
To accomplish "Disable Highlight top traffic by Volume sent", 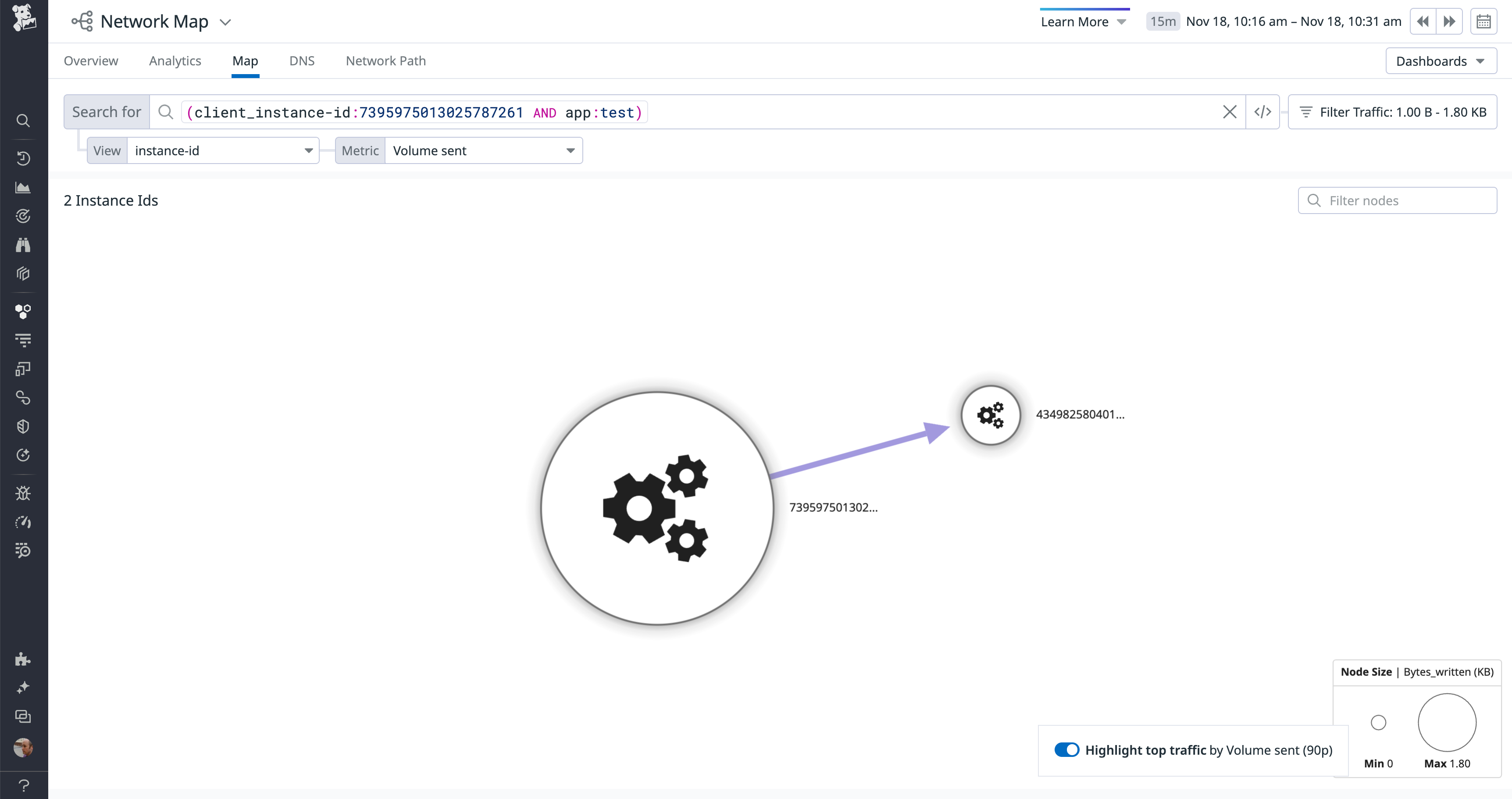I will tap(1067, 750).
